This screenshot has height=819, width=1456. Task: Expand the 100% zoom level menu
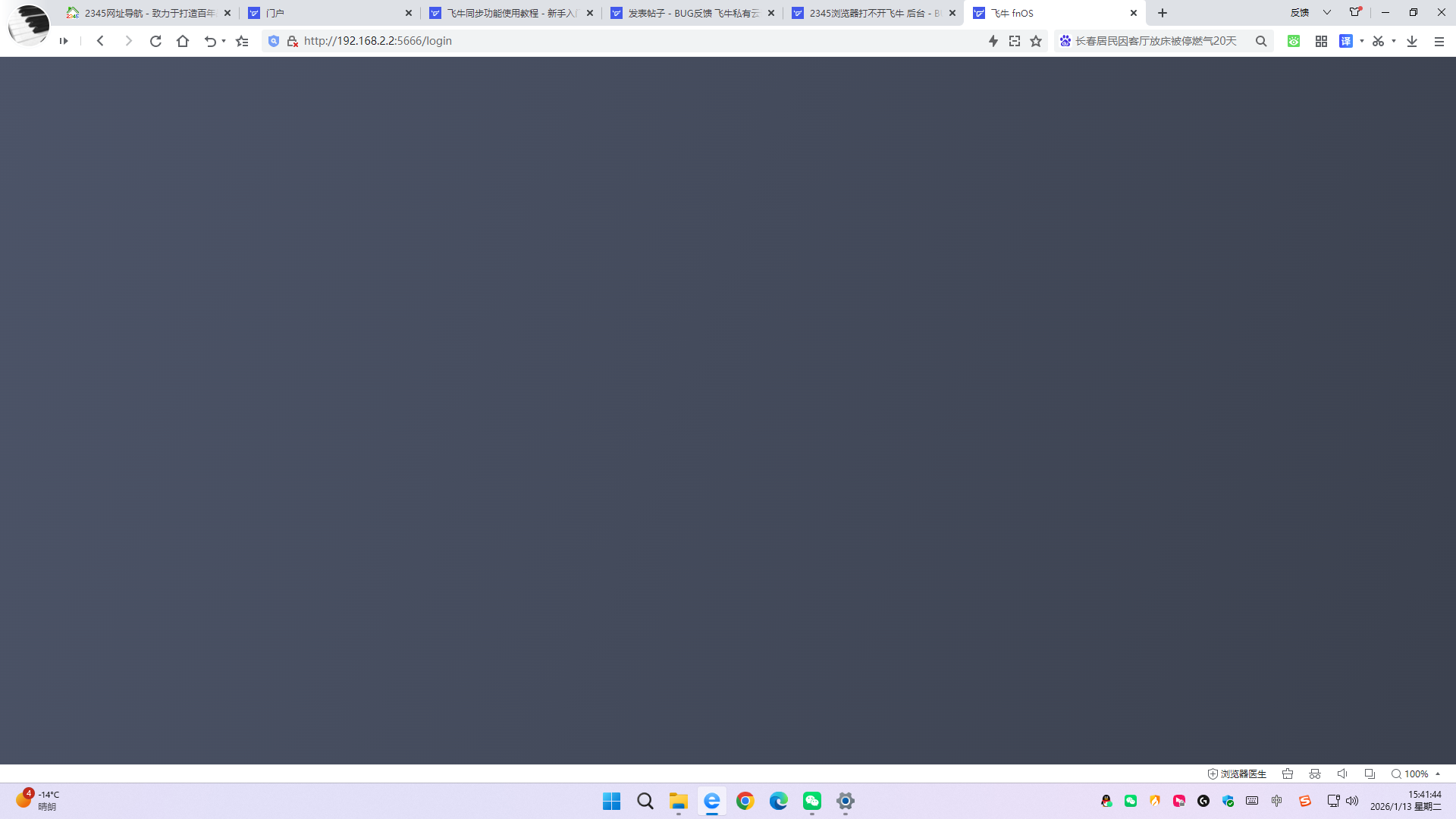(1415, 773)
